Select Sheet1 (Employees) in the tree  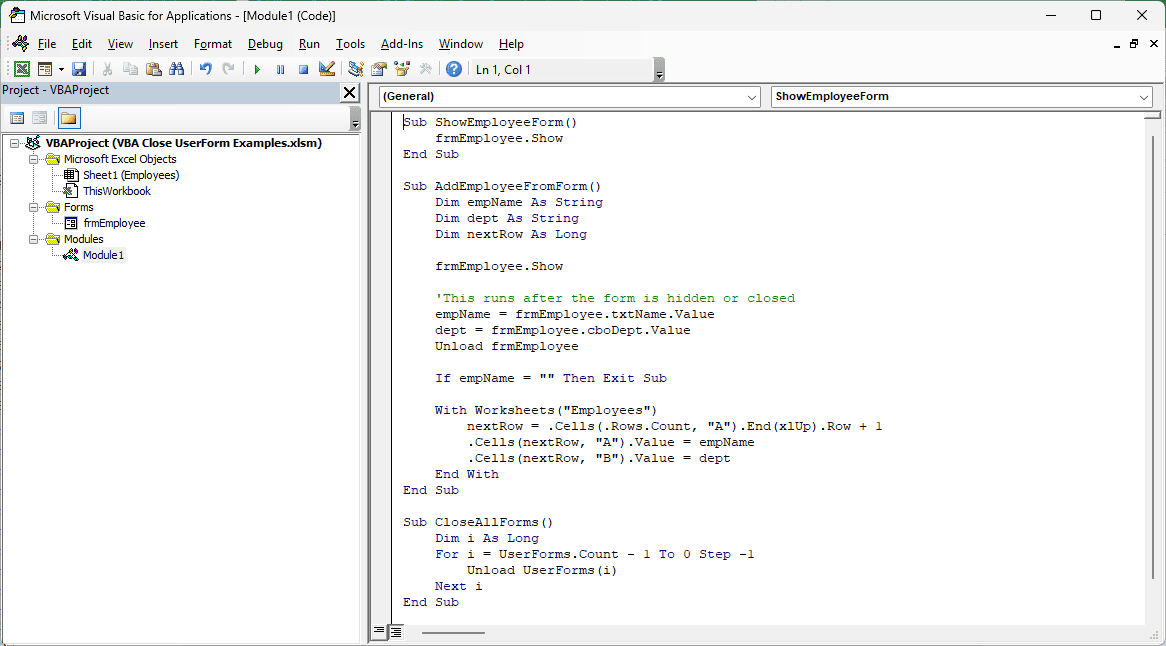130,175
